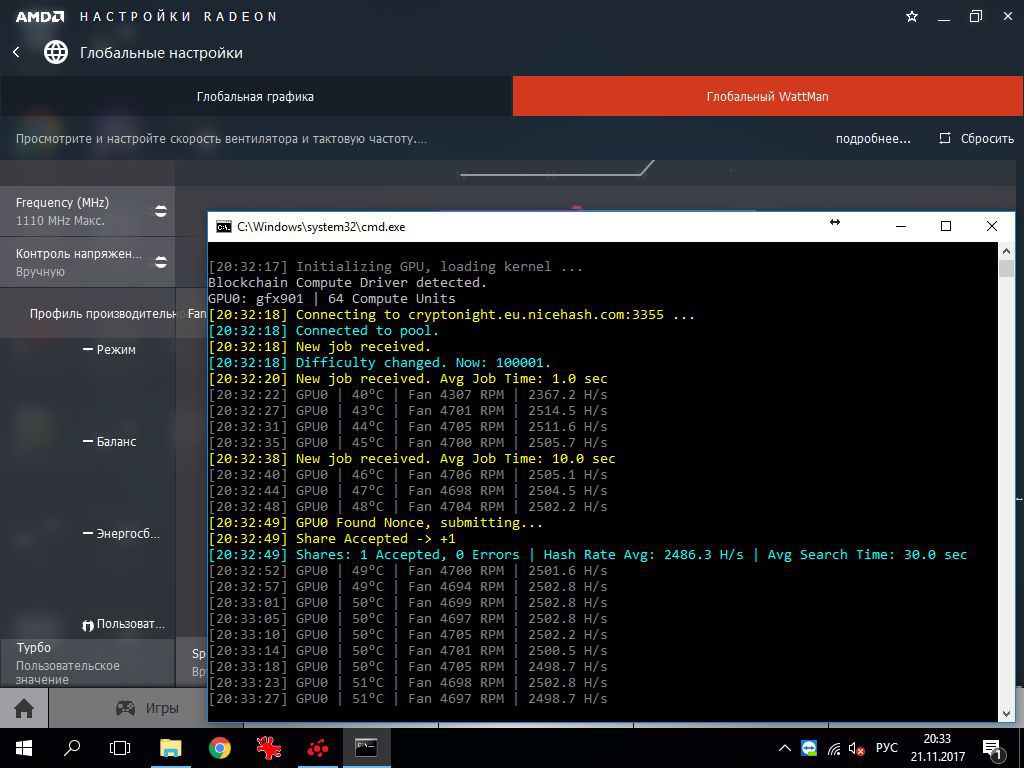Close the cmd.exe window
This screenshot has width=1024, height=768.
coord(991,226)
